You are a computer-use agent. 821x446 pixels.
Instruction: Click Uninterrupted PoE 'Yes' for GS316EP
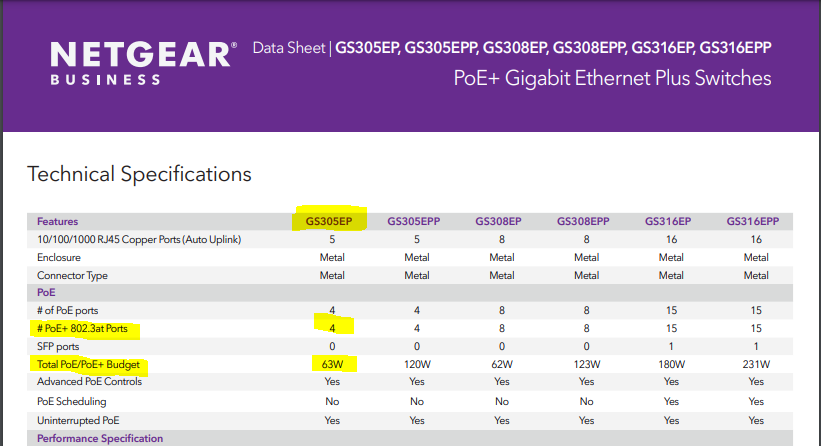[671, 420]
